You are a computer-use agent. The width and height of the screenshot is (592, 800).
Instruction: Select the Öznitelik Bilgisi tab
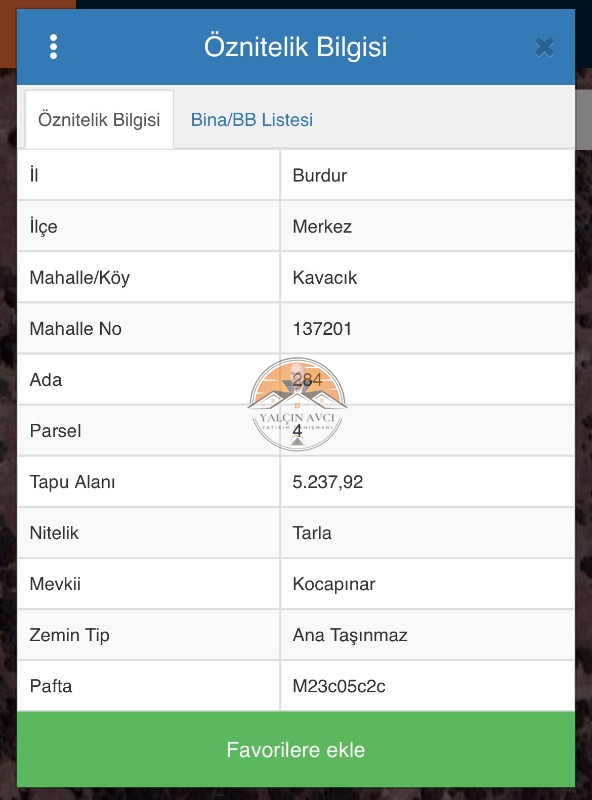(x=99, y=120)
